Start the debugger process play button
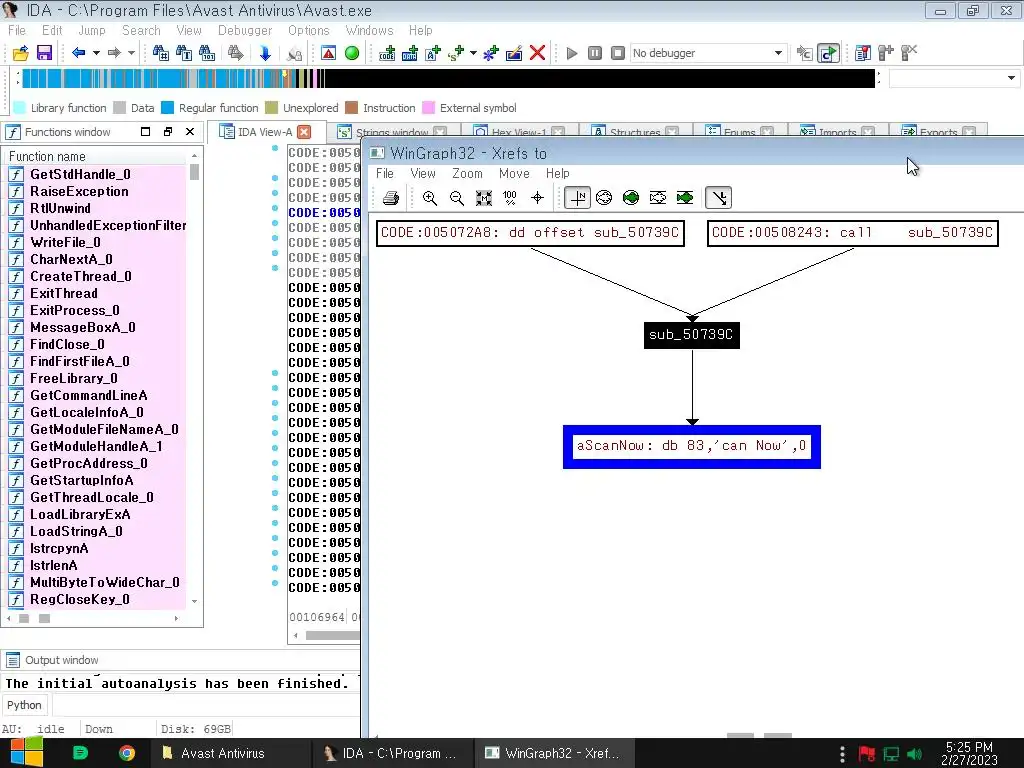 (571, 53)
